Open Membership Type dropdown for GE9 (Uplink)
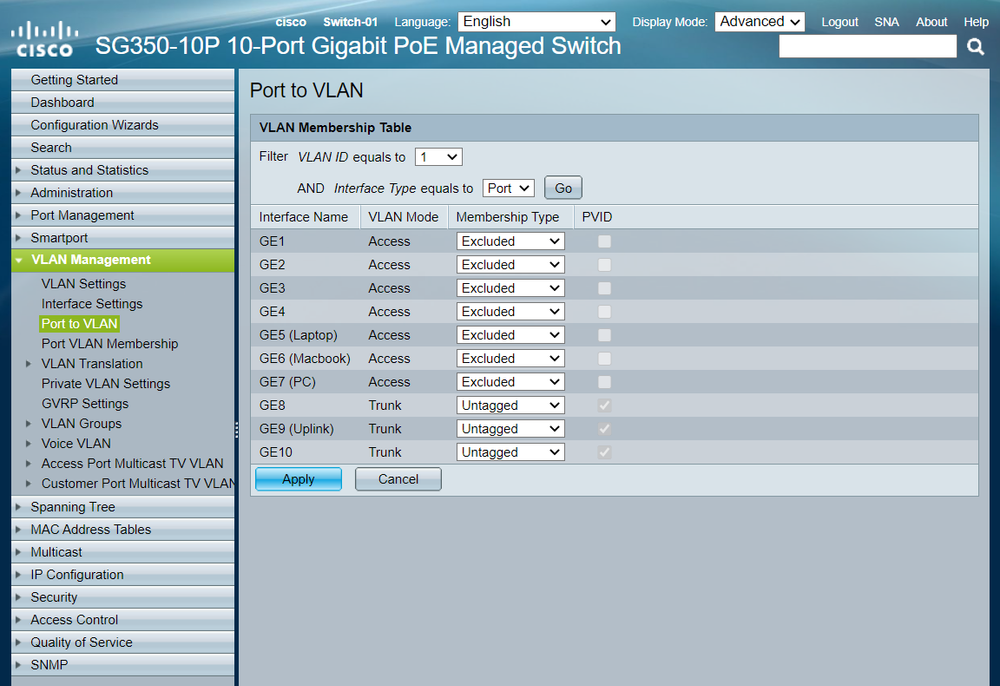 [510, 429]
